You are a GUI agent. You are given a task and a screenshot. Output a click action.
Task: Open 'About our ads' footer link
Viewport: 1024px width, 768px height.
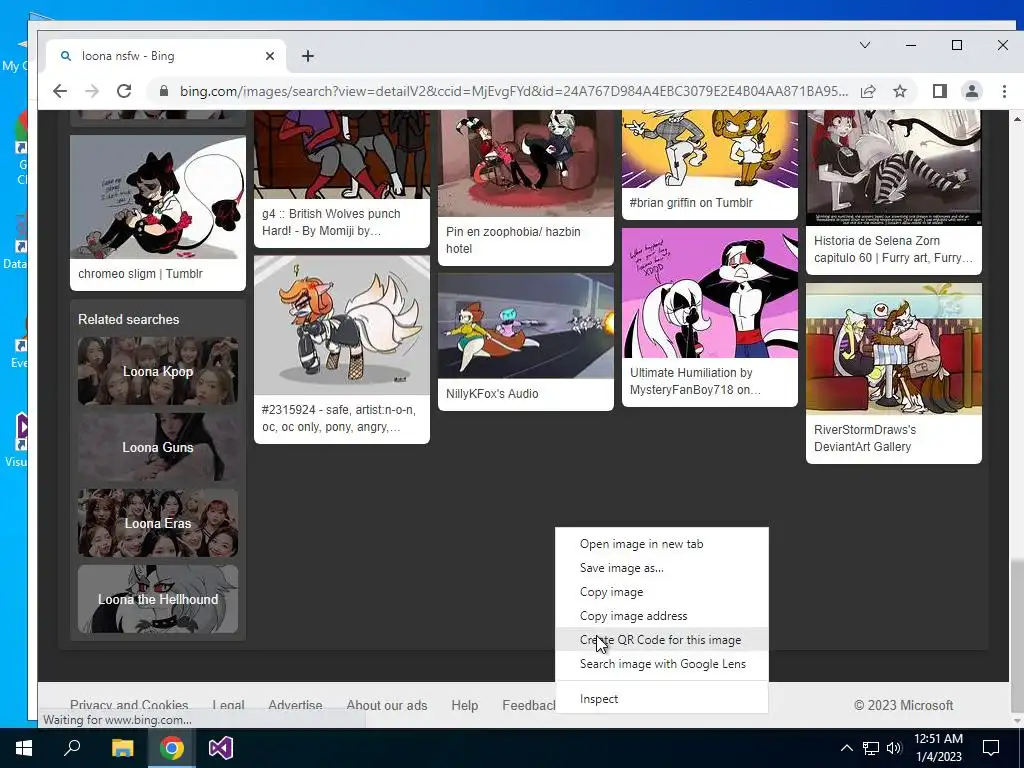click(387, 705)
